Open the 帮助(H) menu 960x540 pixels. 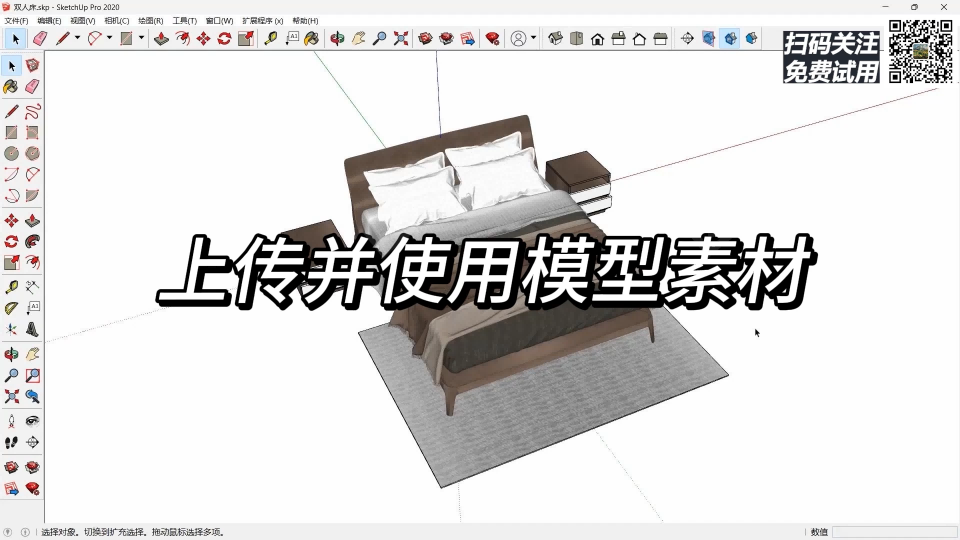tap(305, 21)
